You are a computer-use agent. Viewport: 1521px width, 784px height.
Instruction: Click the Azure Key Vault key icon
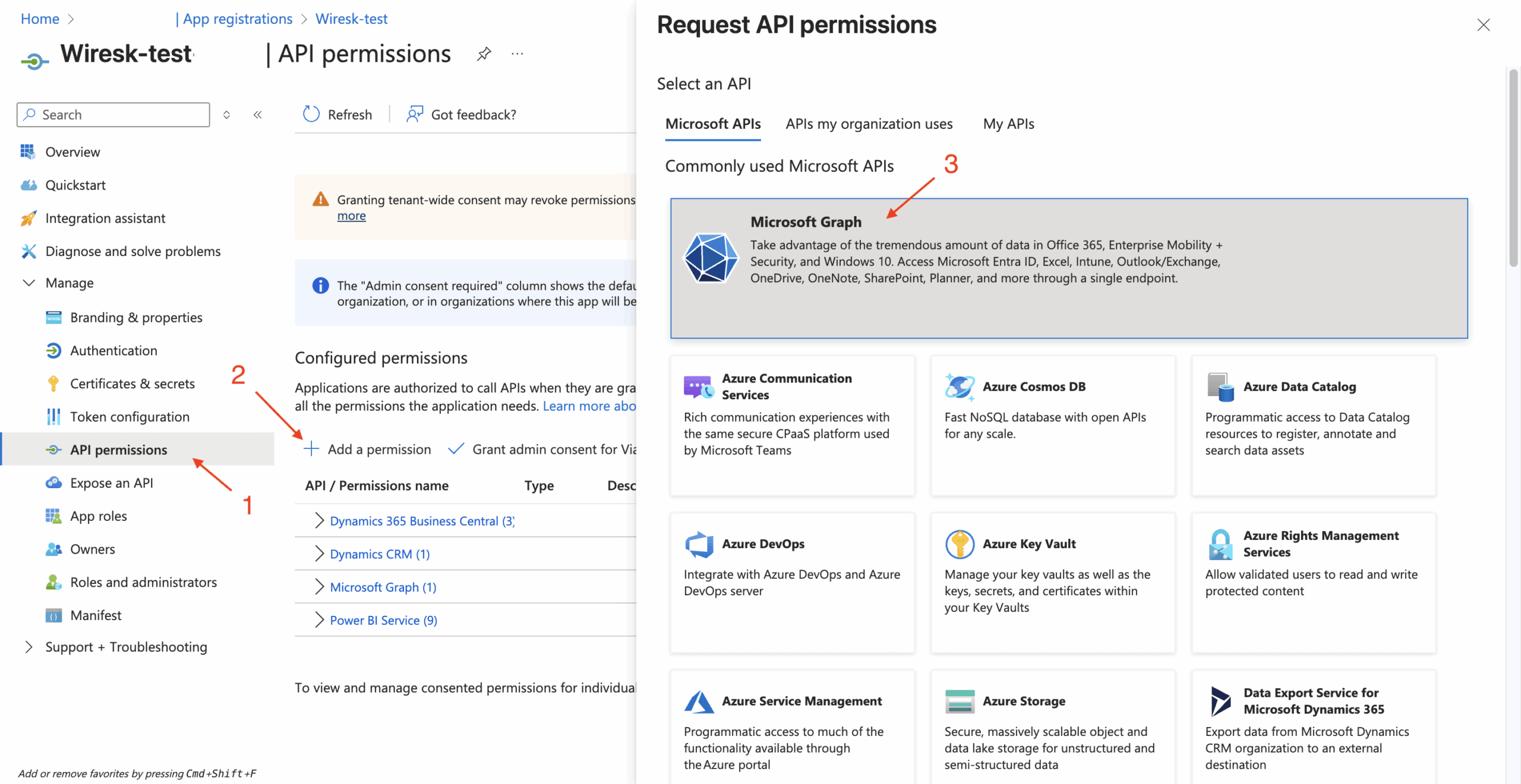(960, 544)
